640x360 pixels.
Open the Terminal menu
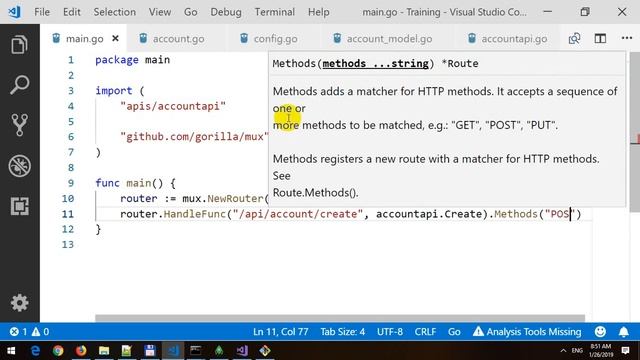275,12
